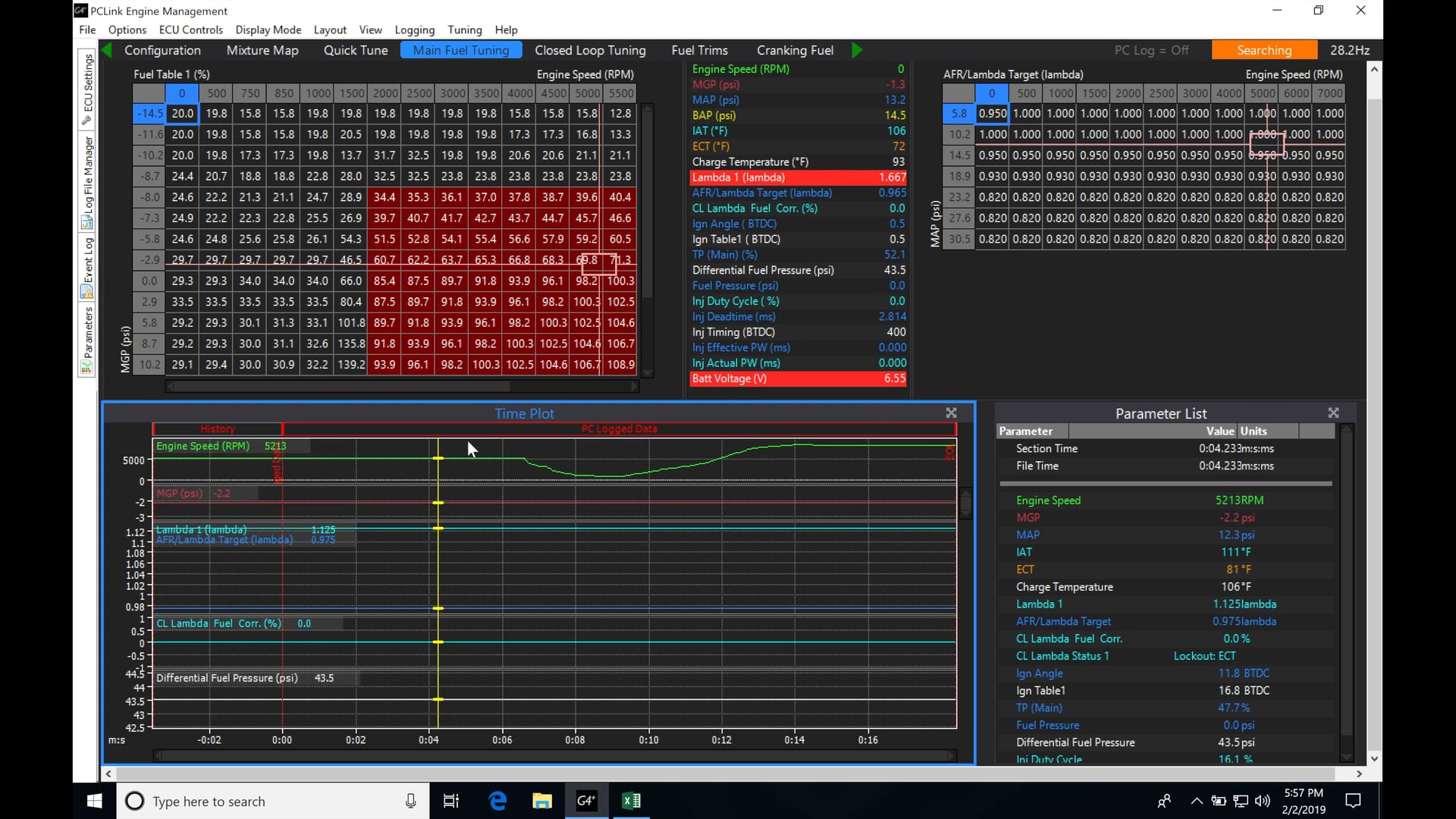The image size is (1456, 819).
Task: Open the volume control in system tray
Action: tap(1261, 801)
